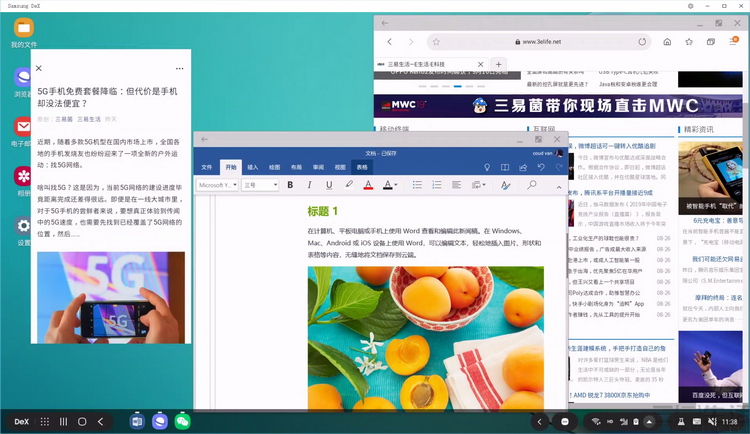Redo action in Word title bar
The height and width of the screenshot is (434, 750).
[559, 167]
